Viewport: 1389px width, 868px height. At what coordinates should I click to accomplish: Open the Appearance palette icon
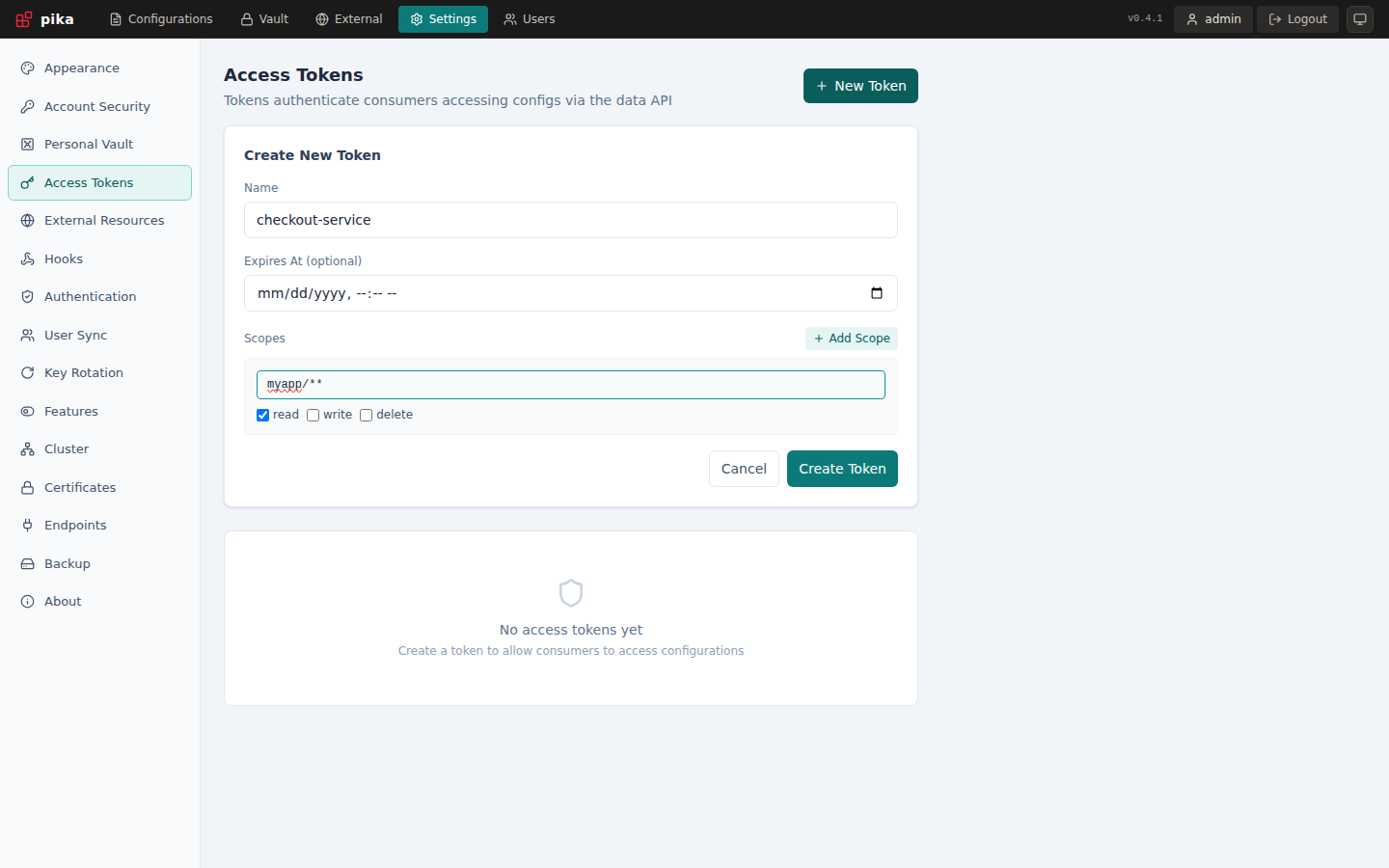(28, 68)
